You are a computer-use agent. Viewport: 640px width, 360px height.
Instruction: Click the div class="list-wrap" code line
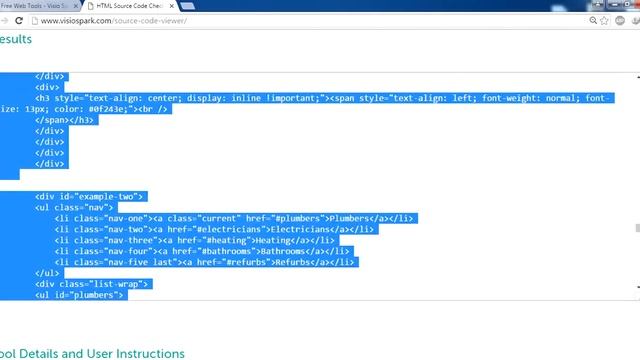(91, 284)
